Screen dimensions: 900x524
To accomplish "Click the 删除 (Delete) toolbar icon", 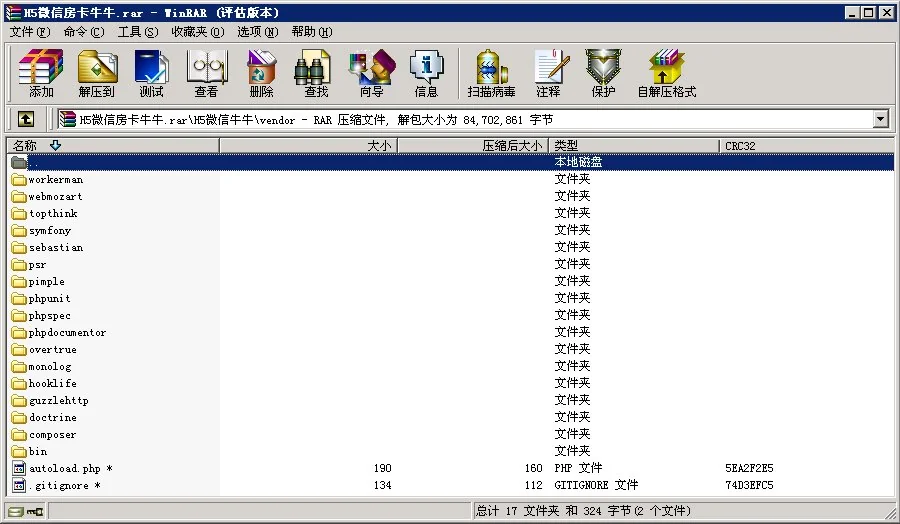I will (261, 73).
